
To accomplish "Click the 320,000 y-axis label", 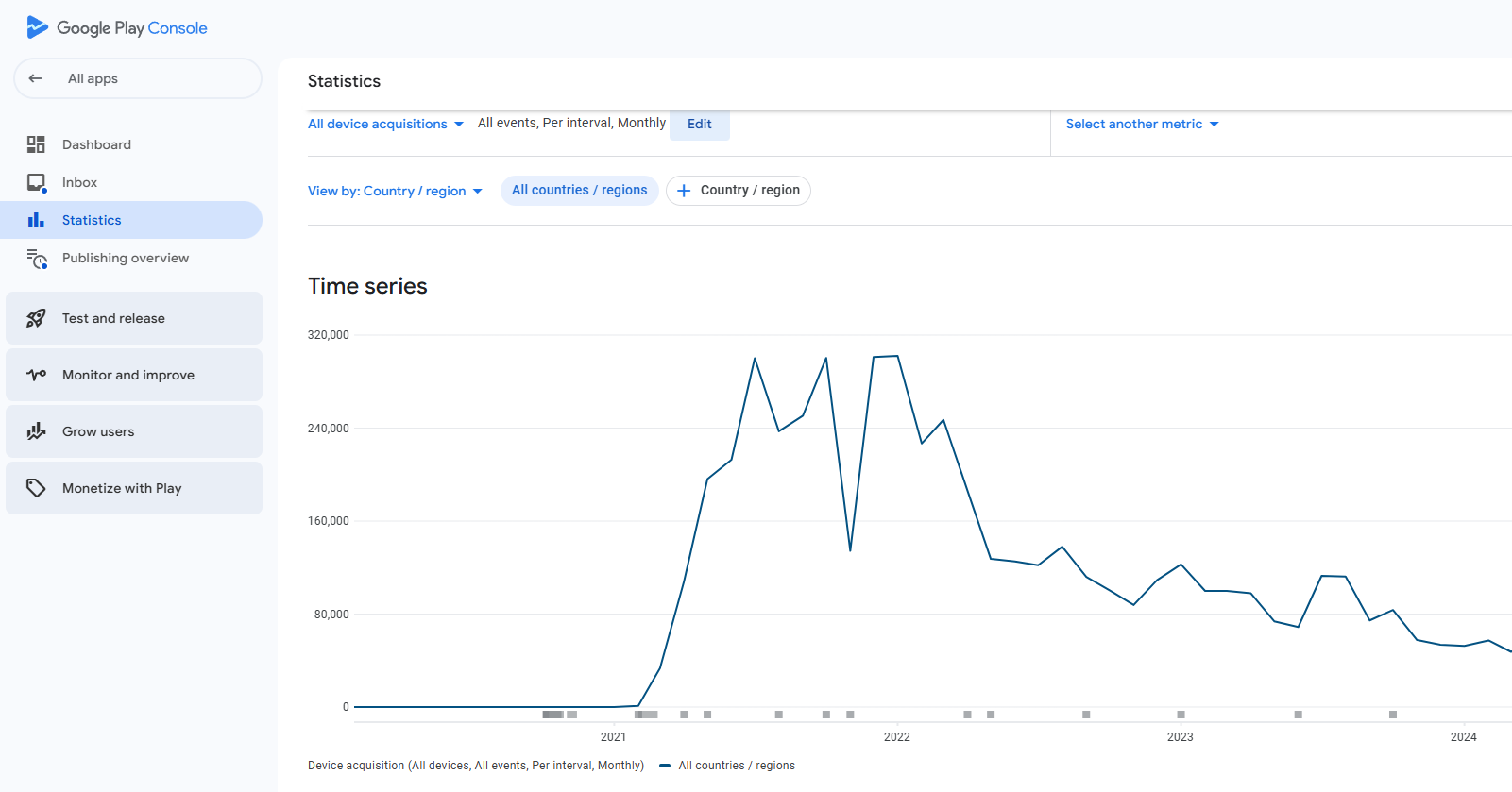I will 328,335.
